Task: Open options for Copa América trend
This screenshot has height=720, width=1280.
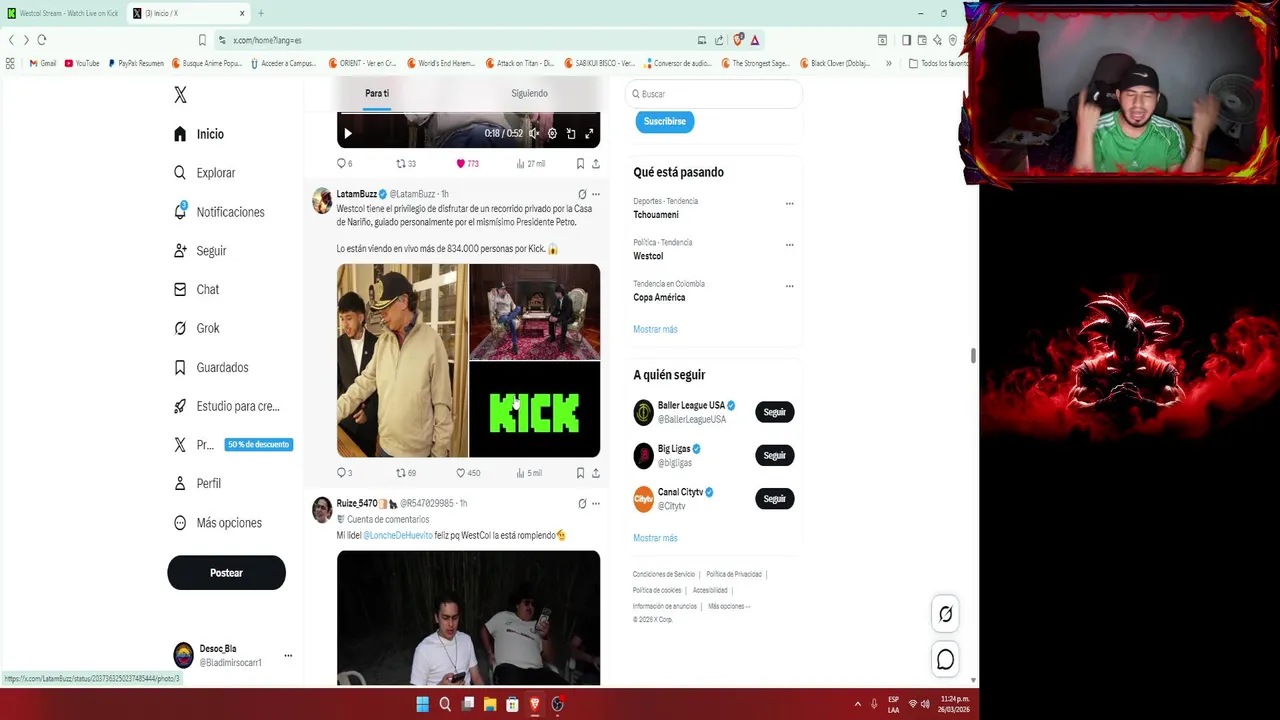Action: pyautogui.click(x=789, y=286)
